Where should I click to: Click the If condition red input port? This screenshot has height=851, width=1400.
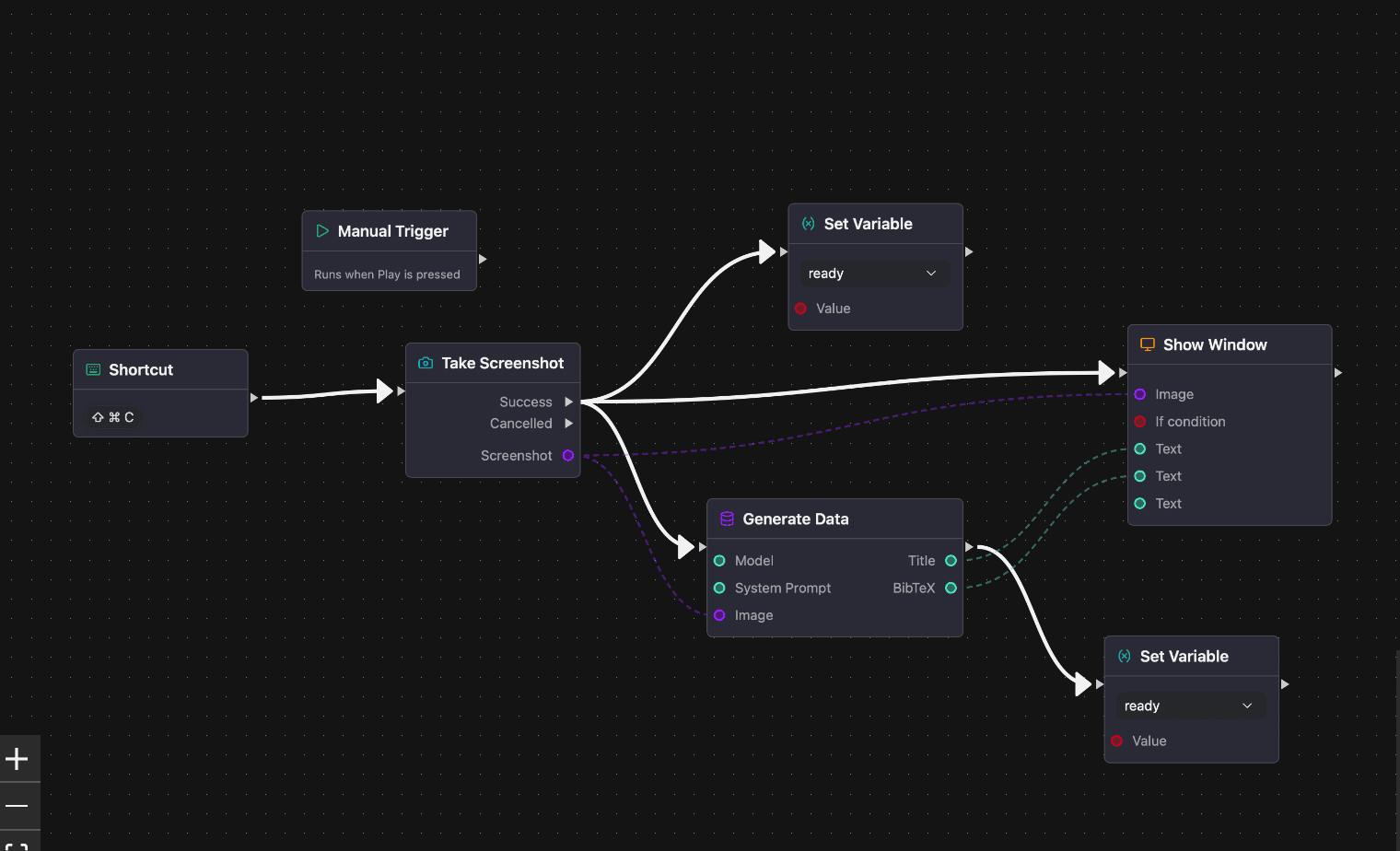1140,422
